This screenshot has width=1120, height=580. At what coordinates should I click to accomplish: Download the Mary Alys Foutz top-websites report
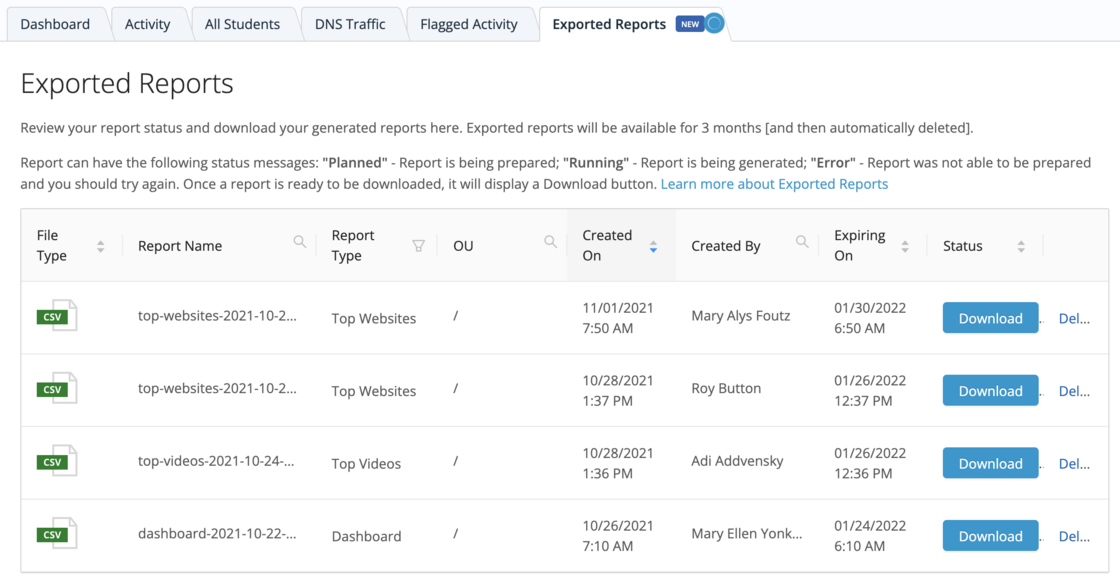click(x=990, y=318)
